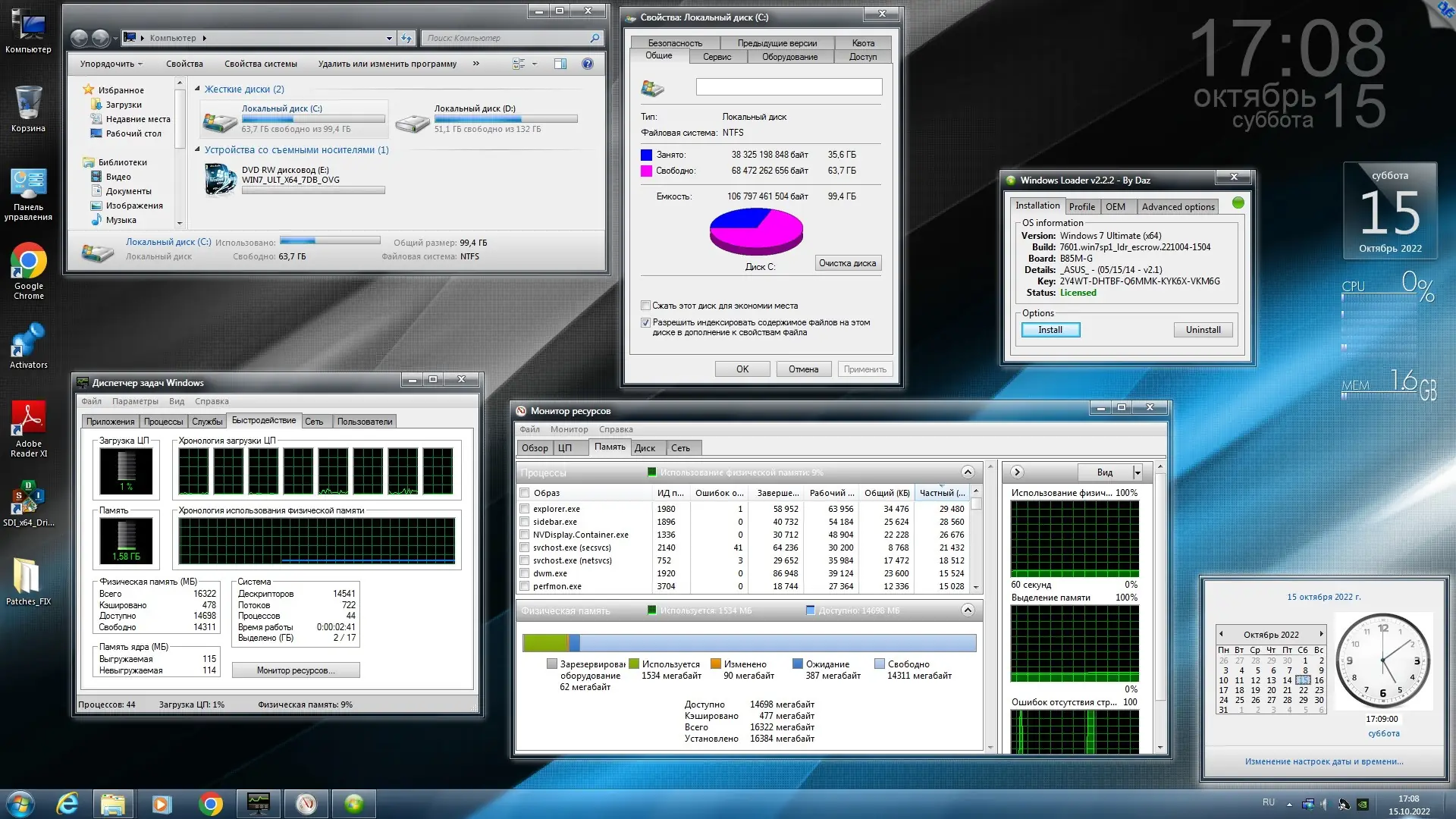Click the help icon in Explorer toolbar
This screenshot has width=1456, height=819.
587,64
